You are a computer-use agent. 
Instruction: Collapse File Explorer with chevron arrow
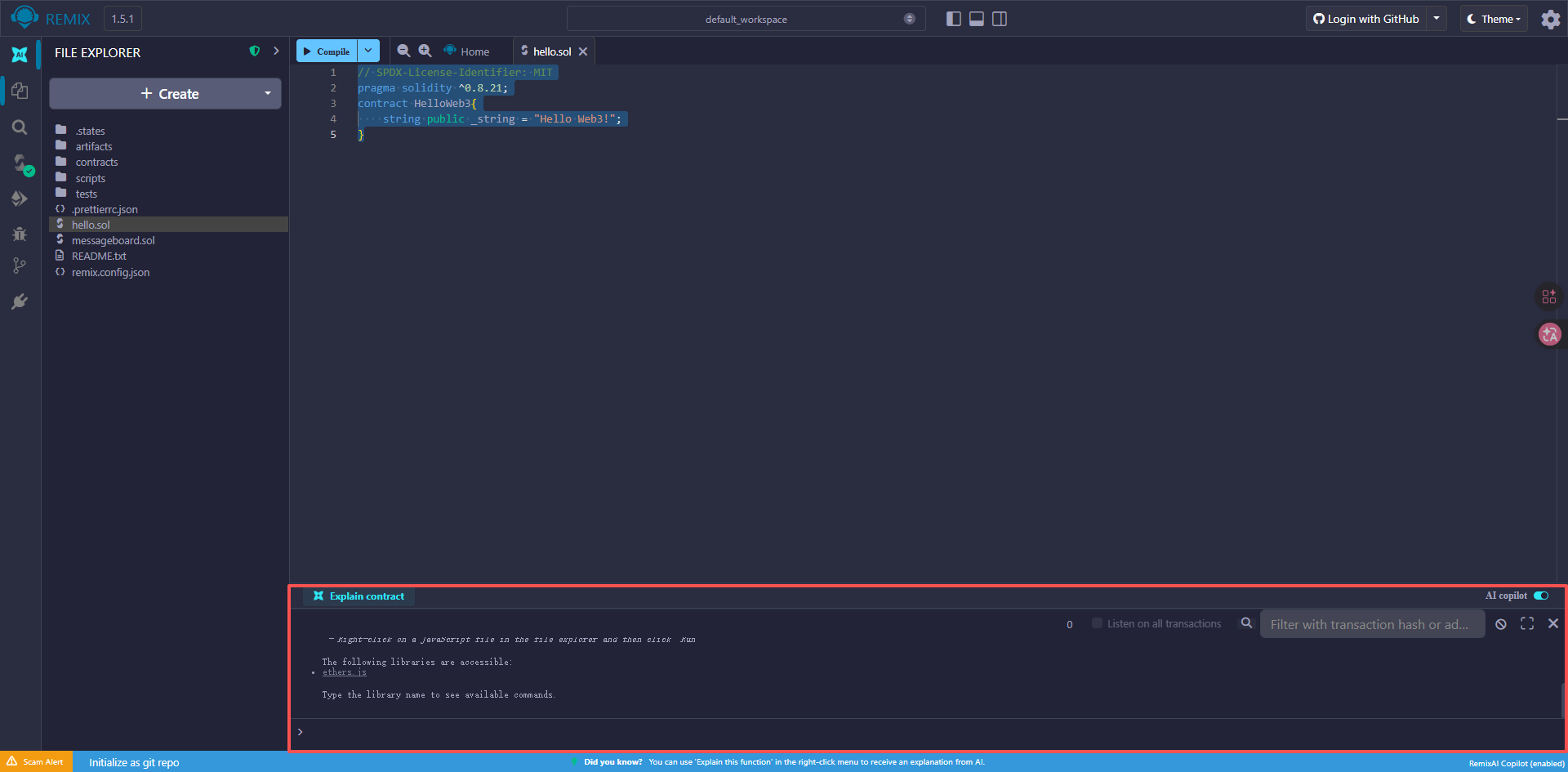pos(276,51)
